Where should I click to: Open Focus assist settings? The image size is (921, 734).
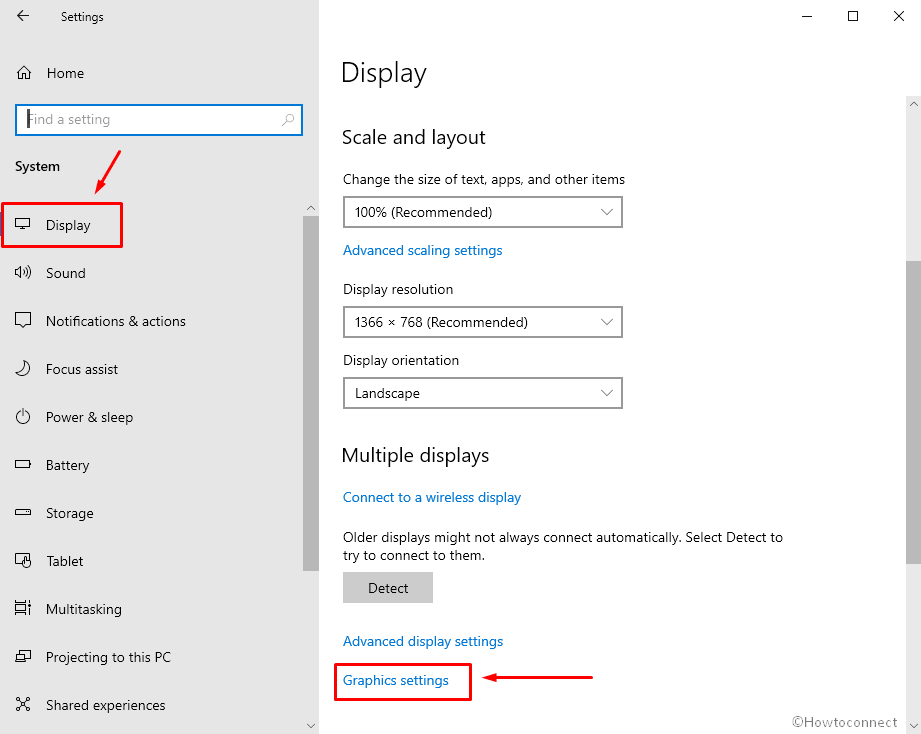point(24,368)
